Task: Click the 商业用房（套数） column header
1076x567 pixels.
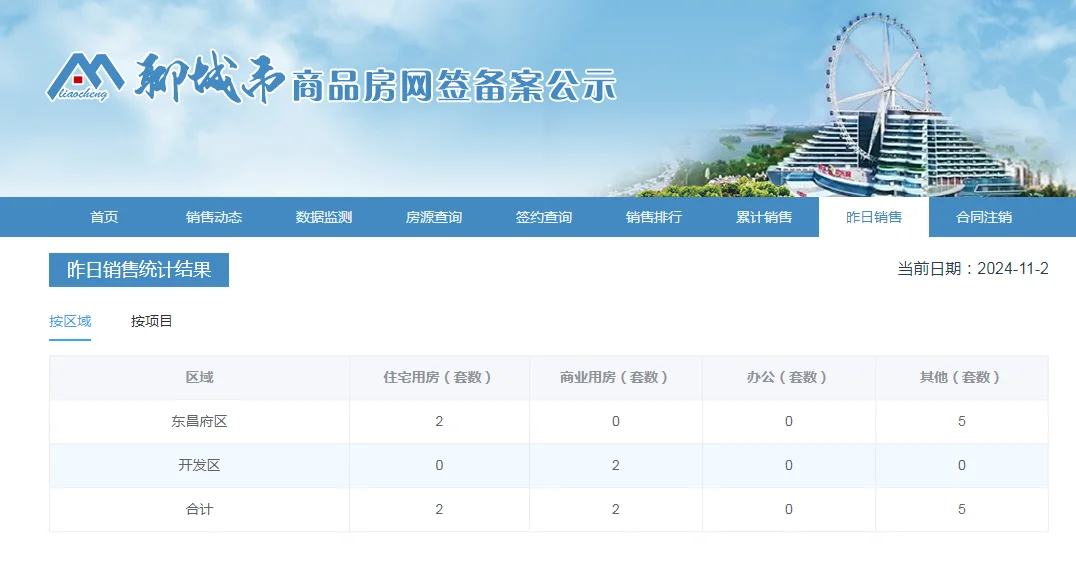Action: tap(615, 378)
